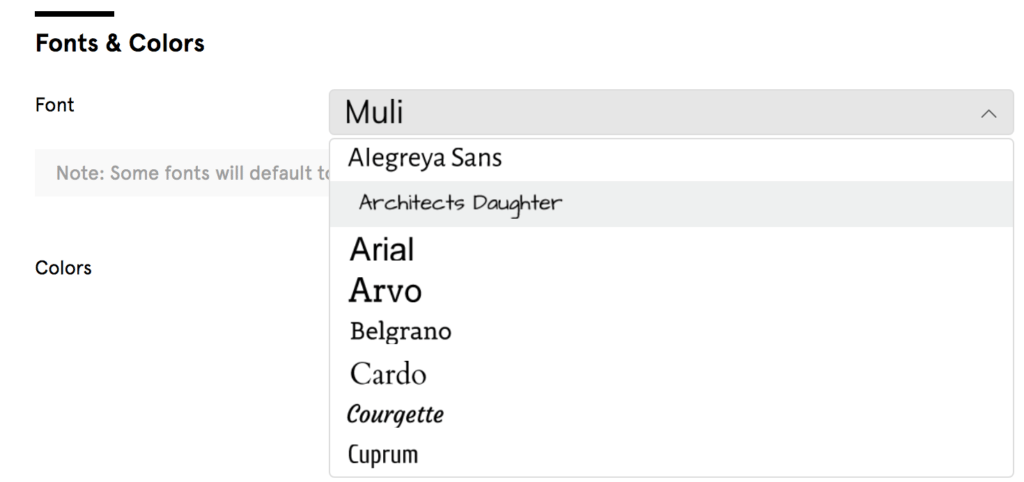Pick the Courgette script font
Screen dimensions: 1024x482
point(396,414)
